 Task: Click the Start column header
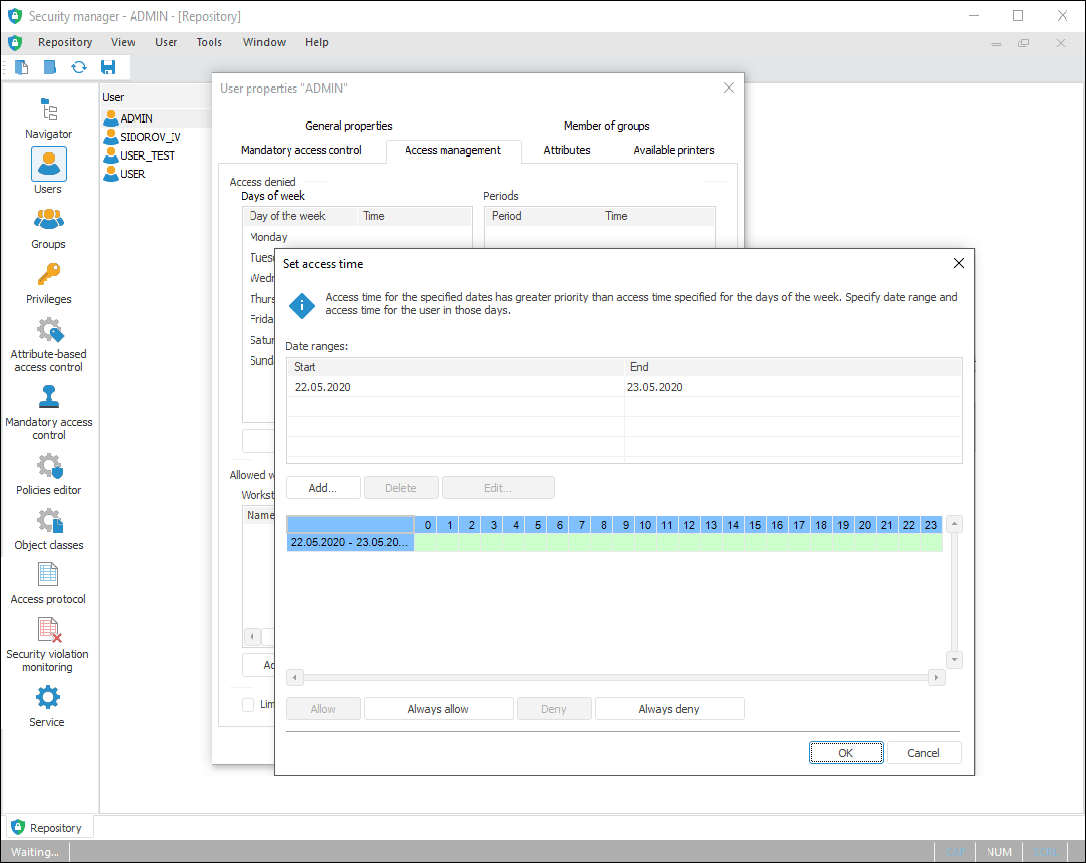click(455, 367)
